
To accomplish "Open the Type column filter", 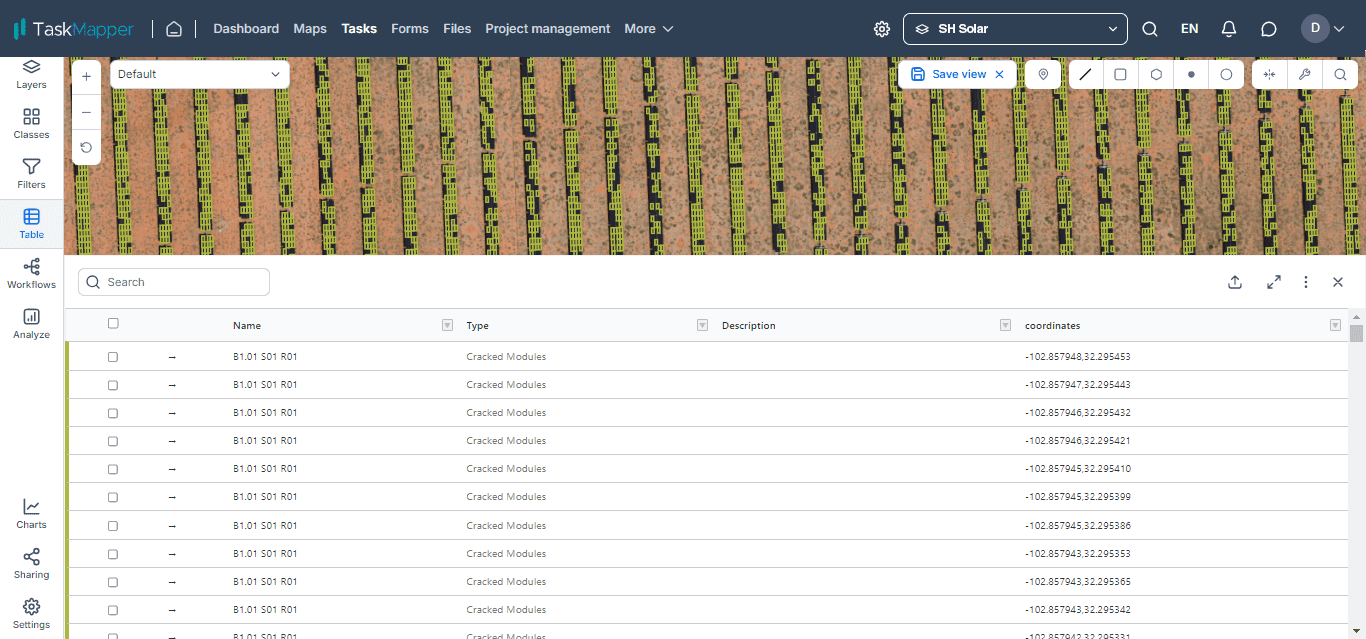I will (702, 325).
